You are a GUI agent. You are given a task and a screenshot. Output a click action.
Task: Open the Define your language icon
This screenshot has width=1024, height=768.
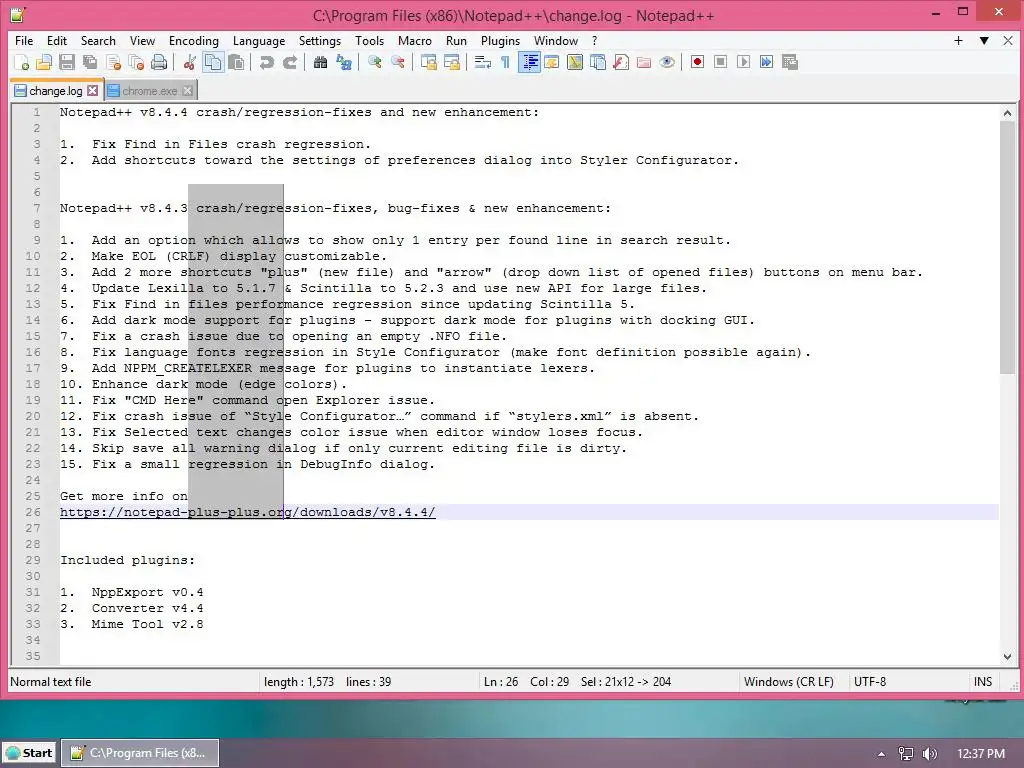552,62
